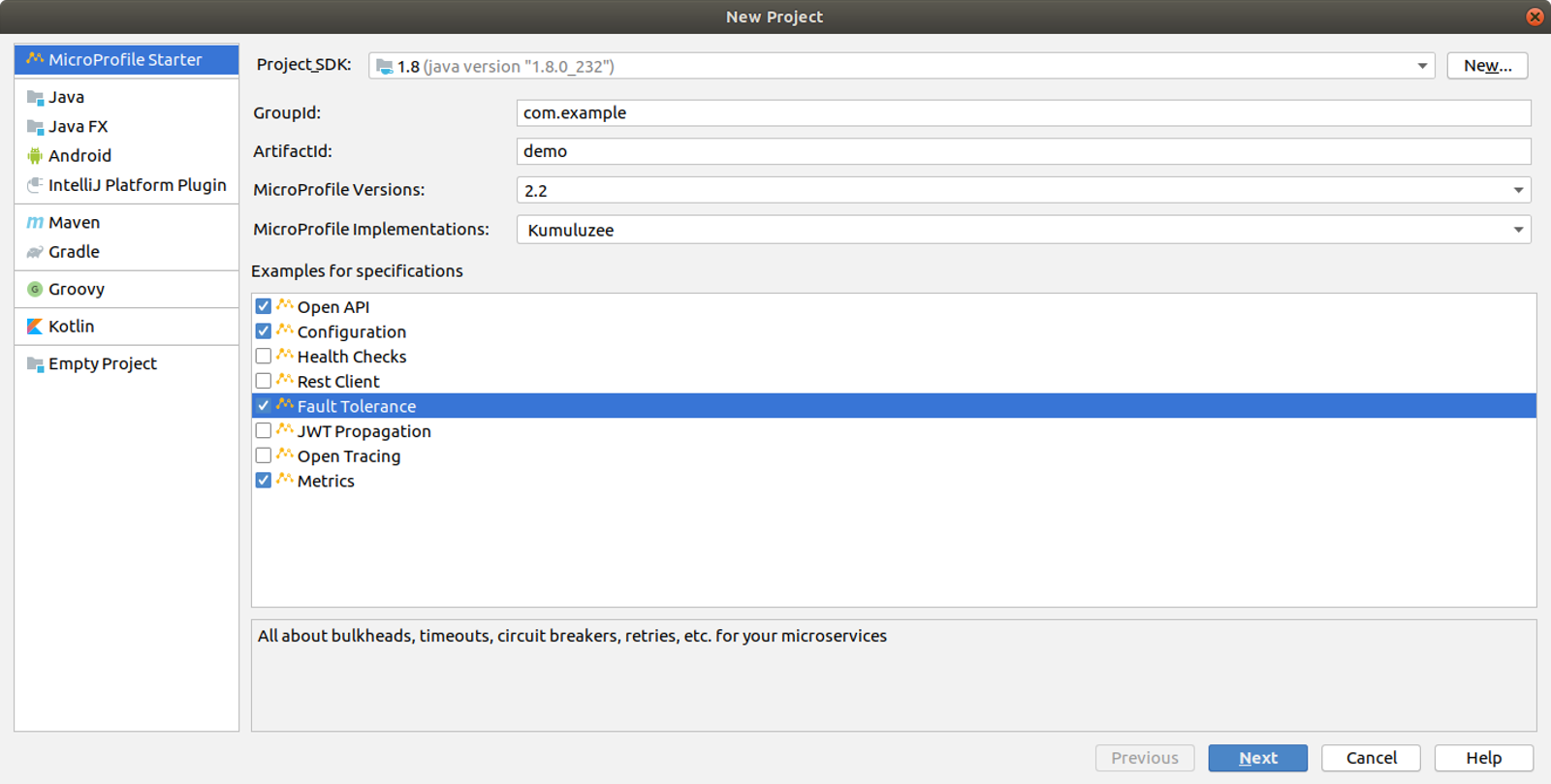The width and height of the screenshot is (1551, 784).
Task: Select the Kotlin project type
Action: tap(127, 327)
